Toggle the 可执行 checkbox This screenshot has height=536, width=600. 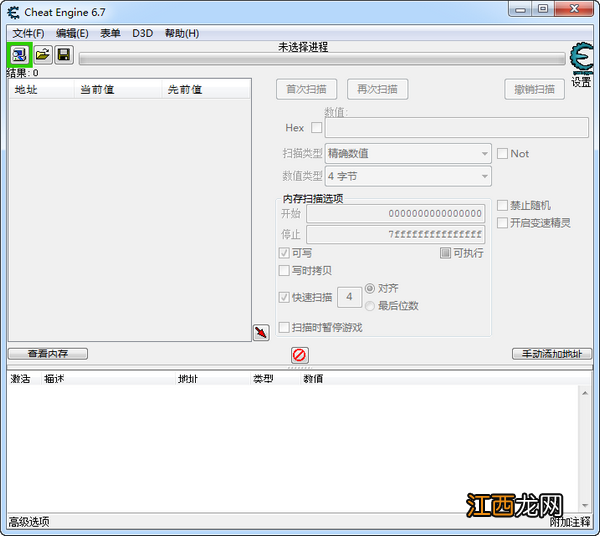coord(445,253)
